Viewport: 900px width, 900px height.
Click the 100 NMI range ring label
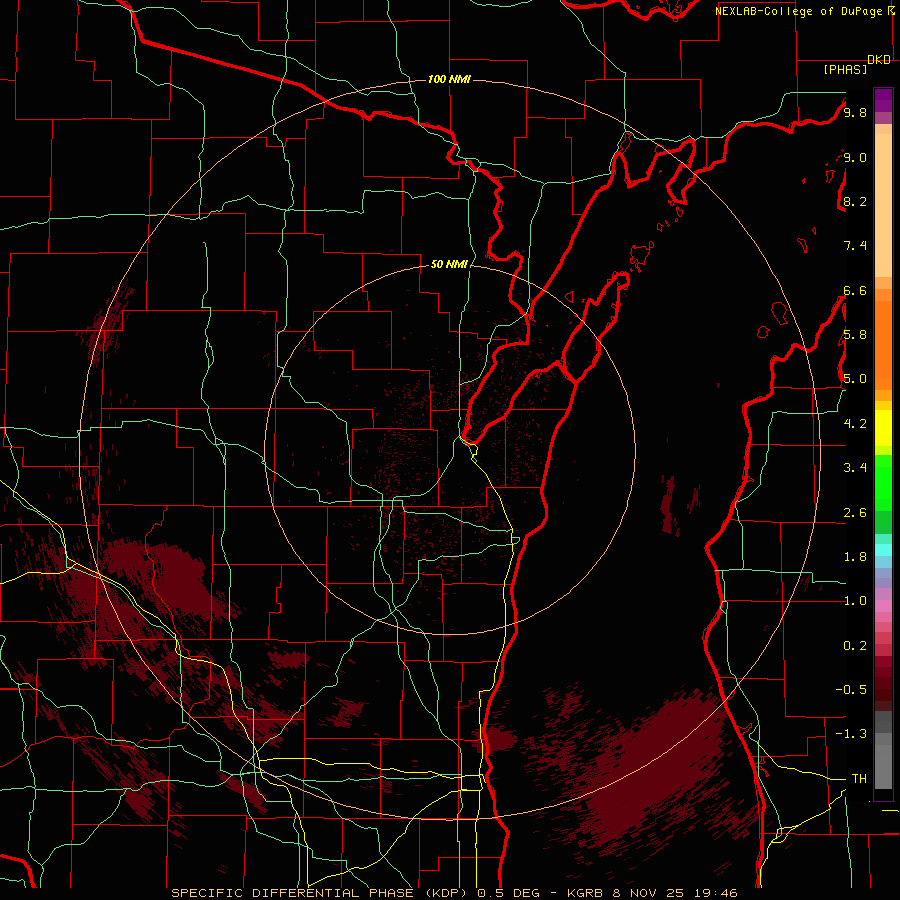click(449, 79)
